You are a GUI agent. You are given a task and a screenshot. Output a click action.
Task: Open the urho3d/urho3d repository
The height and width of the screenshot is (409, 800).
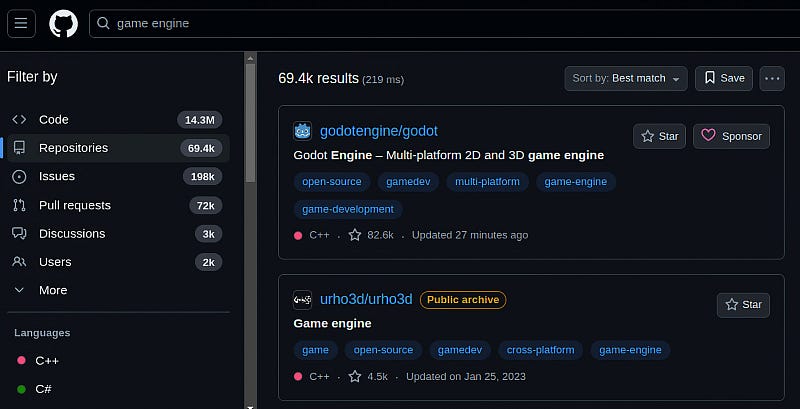(366, 299)
